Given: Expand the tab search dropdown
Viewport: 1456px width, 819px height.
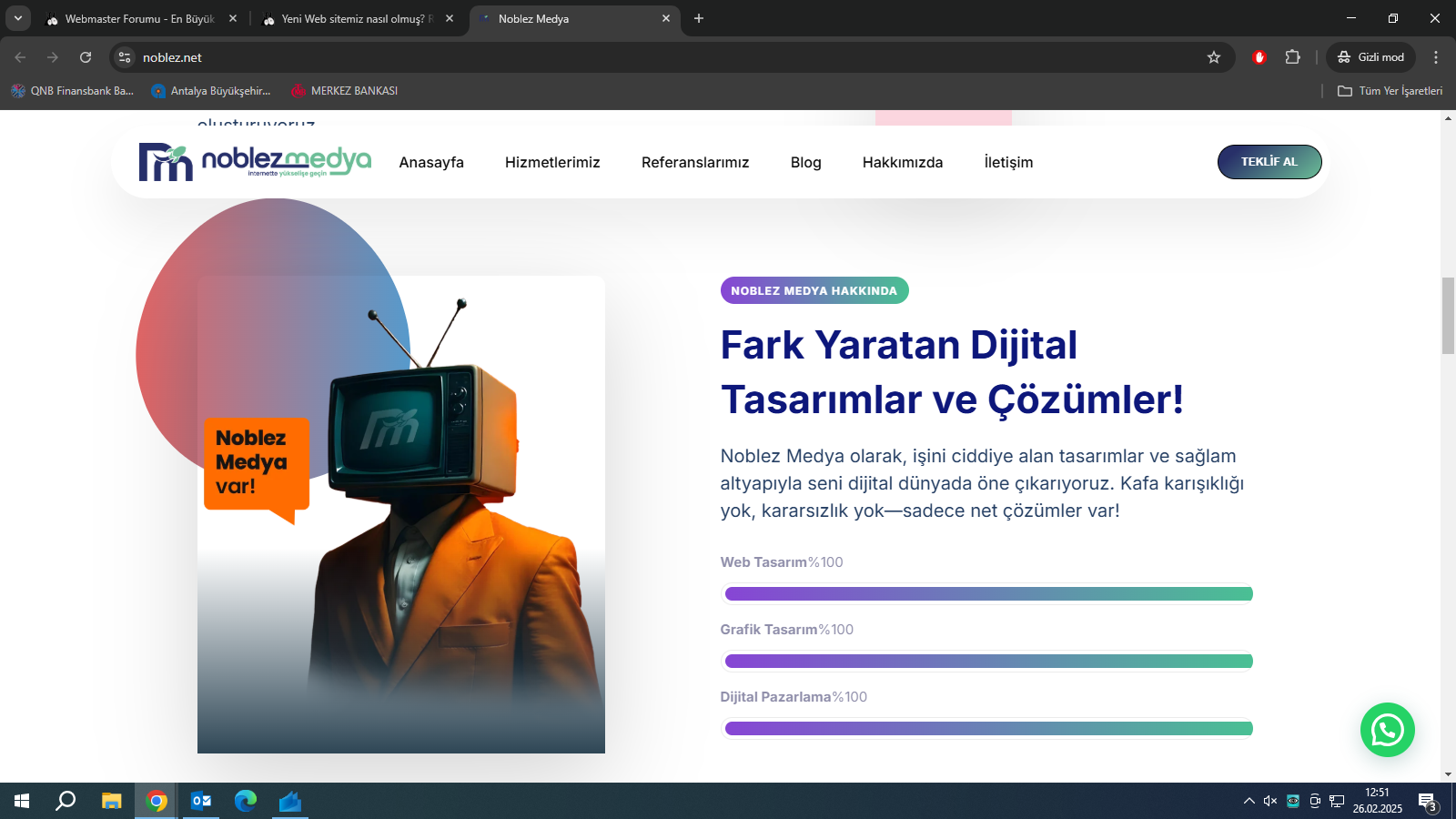Looking at the screenshot, I should (17, 18).
